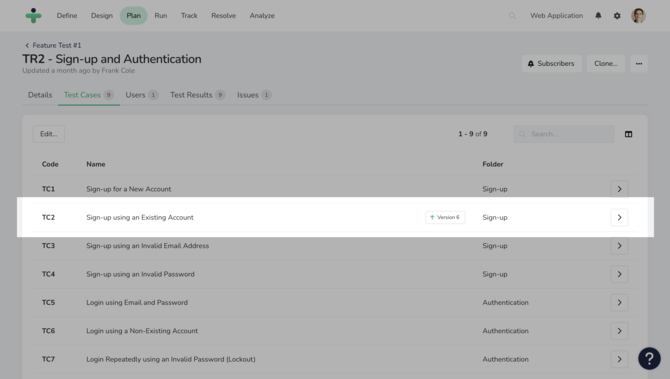Select the Plan menu

pyautogui.click(x=133, y=16)
